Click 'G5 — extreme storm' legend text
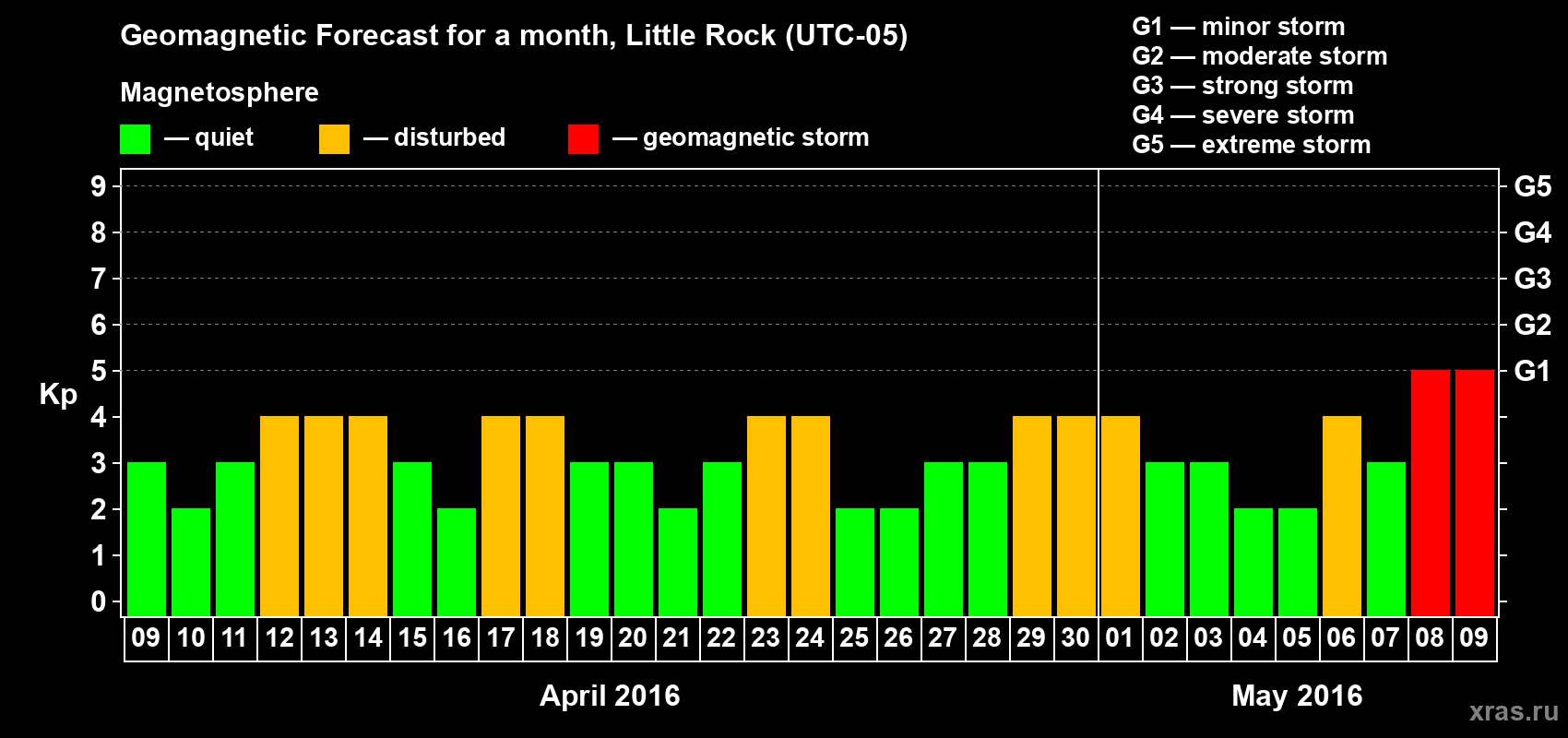This screenshot has width=1568, height=738. pos(1251,145)
